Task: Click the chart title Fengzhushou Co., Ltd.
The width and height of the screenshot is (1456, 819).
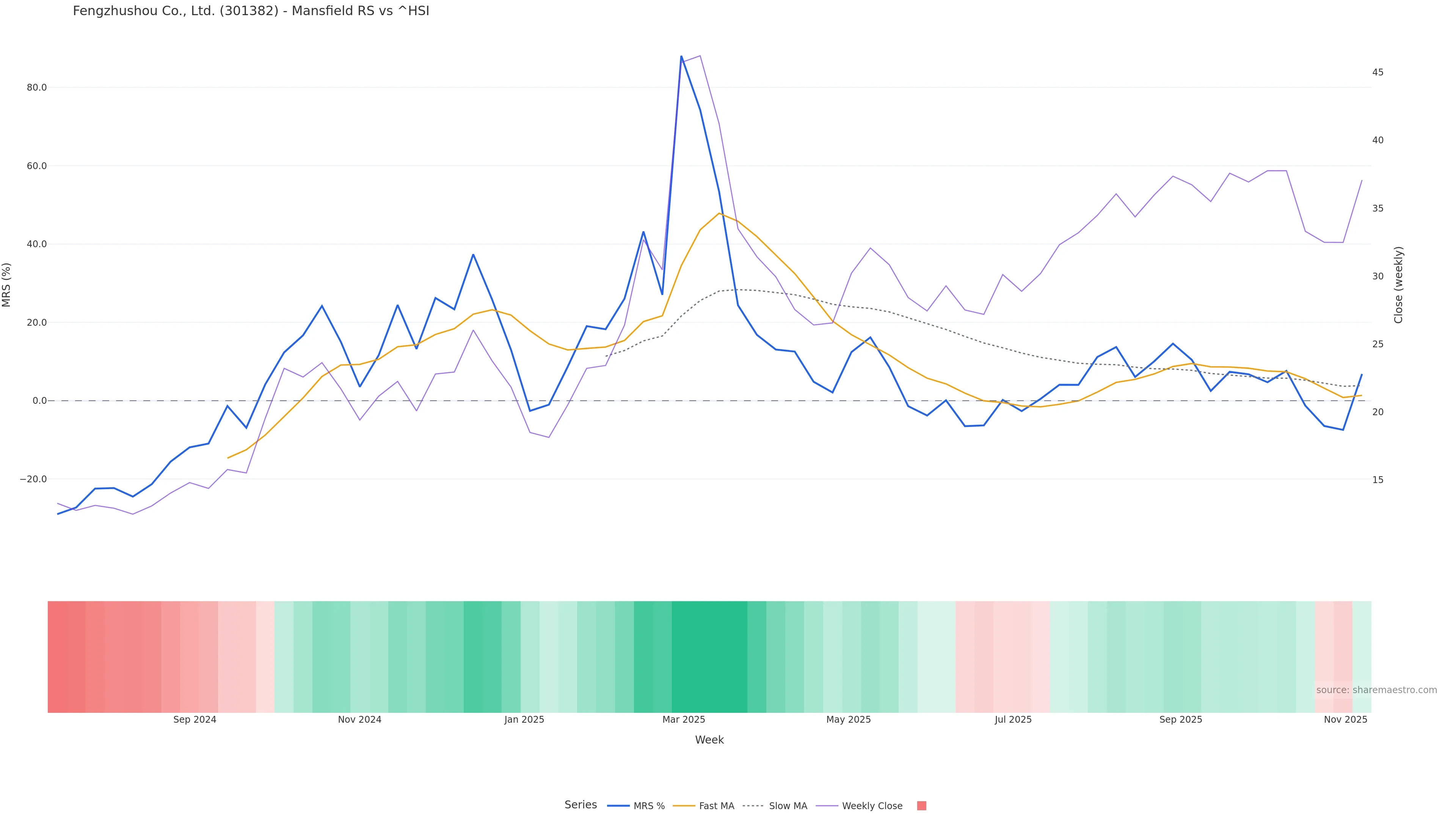Action: (251, 11)
